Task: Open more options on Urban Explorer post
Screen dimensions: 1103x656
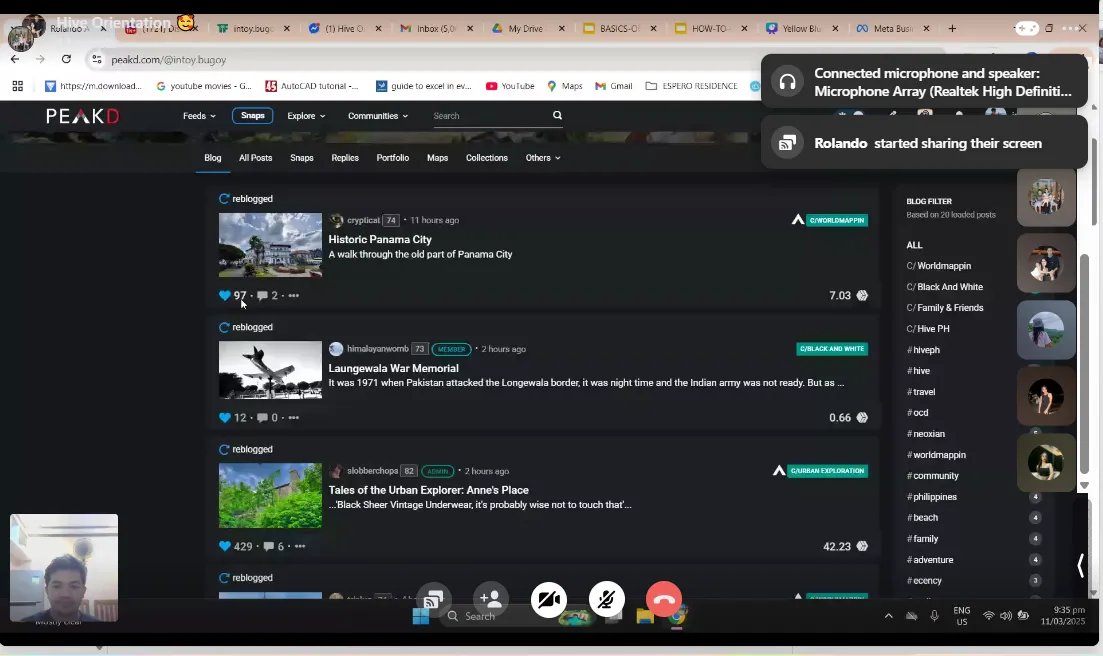Action: click(x=300, y=546)
